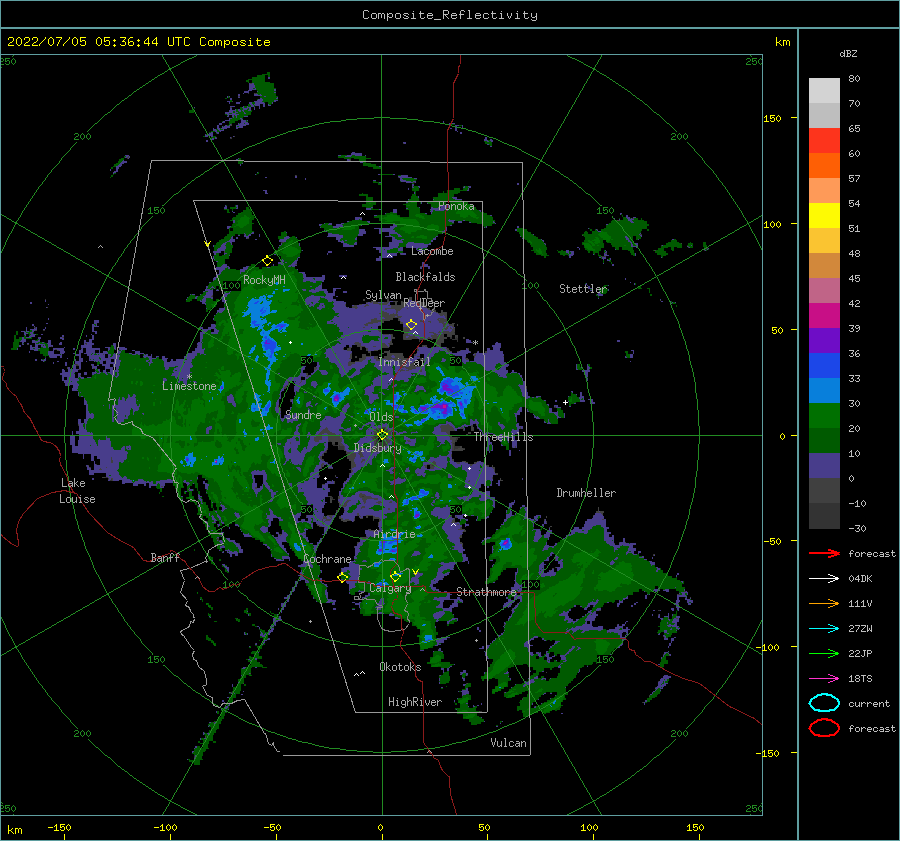
Task: Click the Banff label on the map
Action: tap(165, 557)
